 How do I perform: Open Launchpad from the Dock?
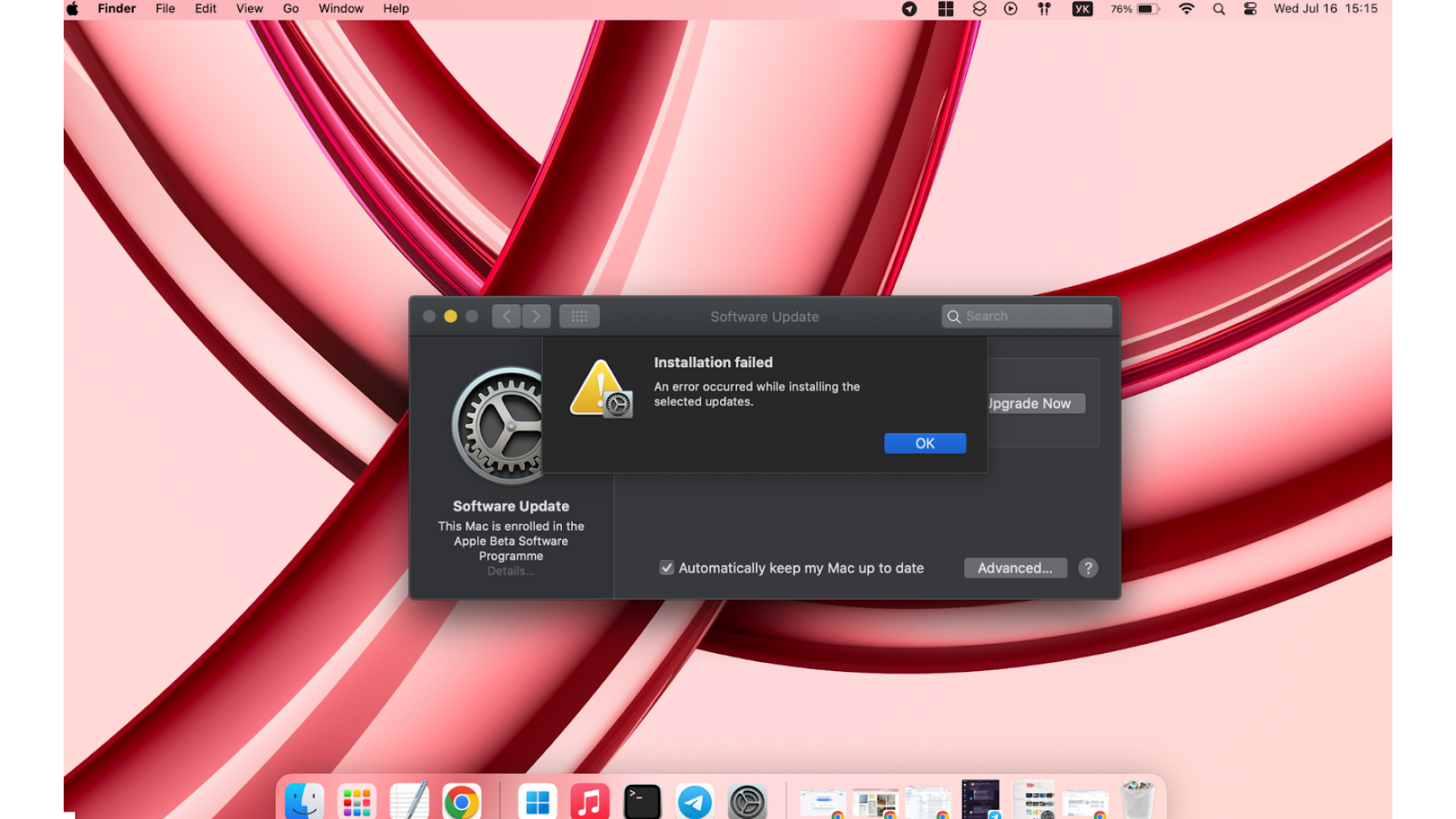tap(356, 799)
